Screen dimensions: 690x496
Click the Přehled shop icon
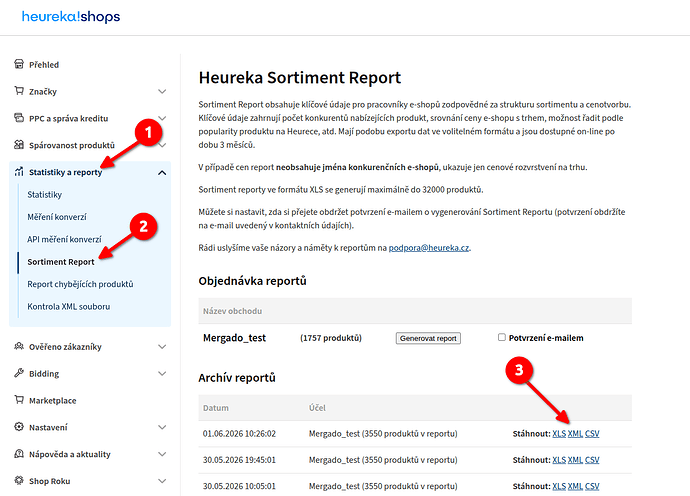[19, 64]
